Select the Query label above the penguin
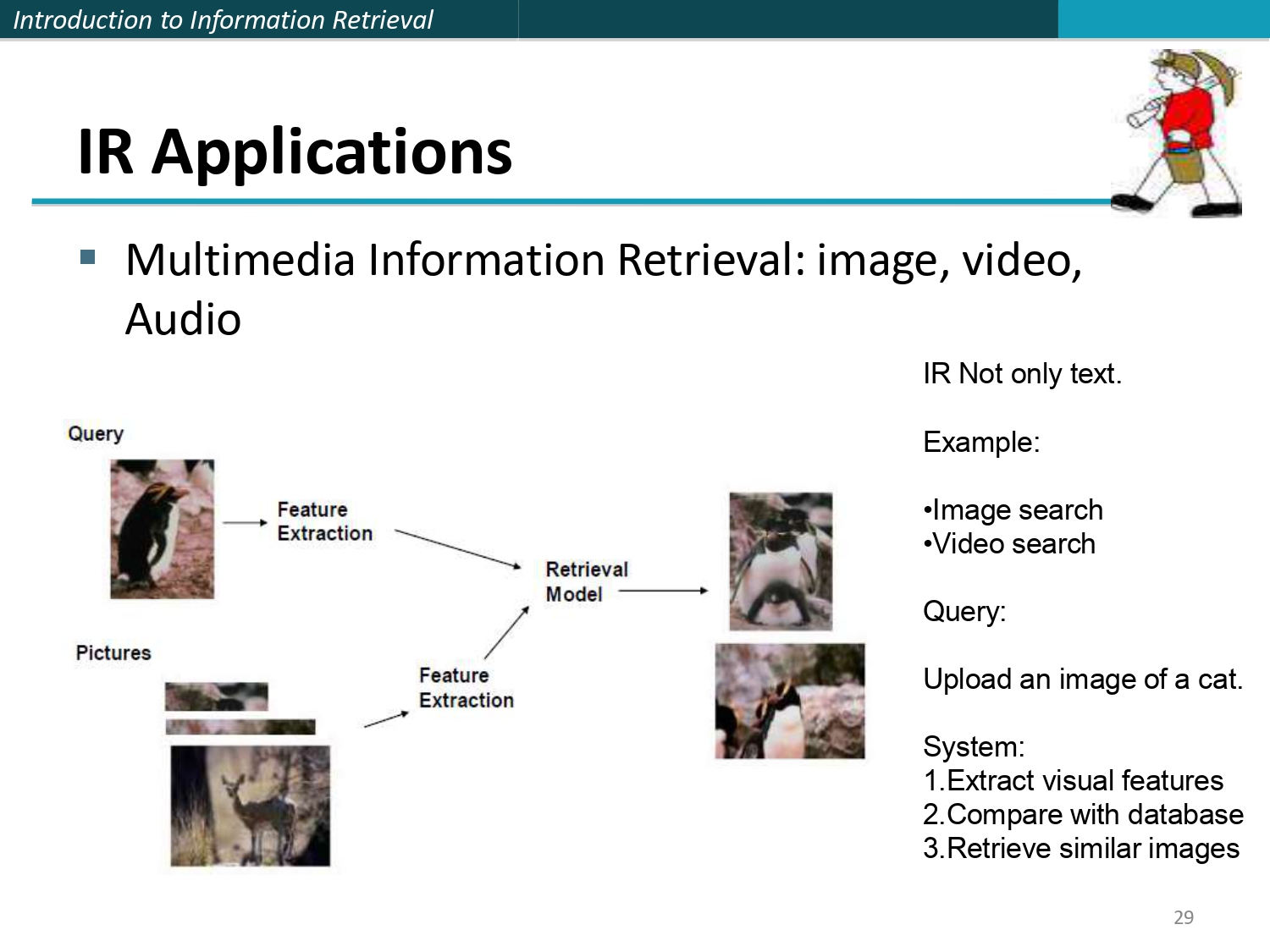The height and width of the screenshot is (952, 1270). (96, 434)
